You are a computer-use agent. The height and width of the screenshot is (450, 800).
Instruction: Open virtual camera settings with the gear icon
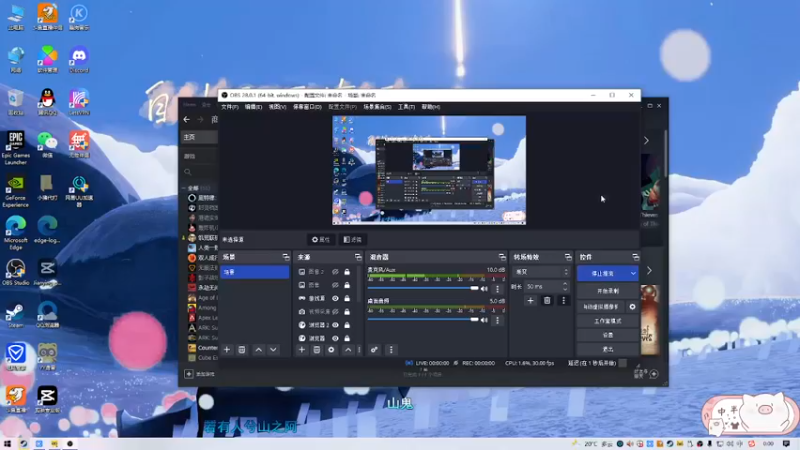[633, 307]
